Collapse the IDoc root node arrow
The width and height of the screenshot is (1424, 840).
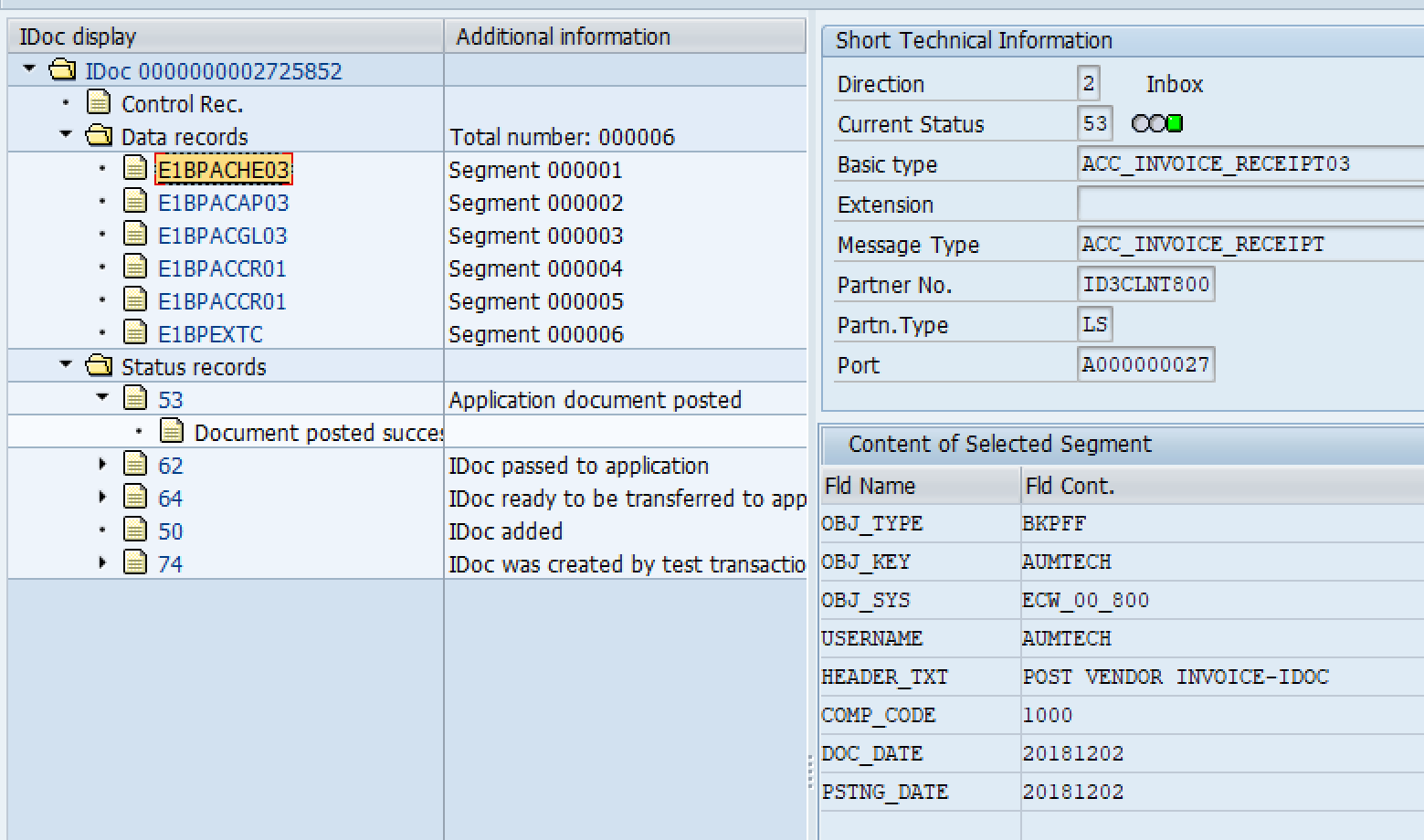(29, 69)
